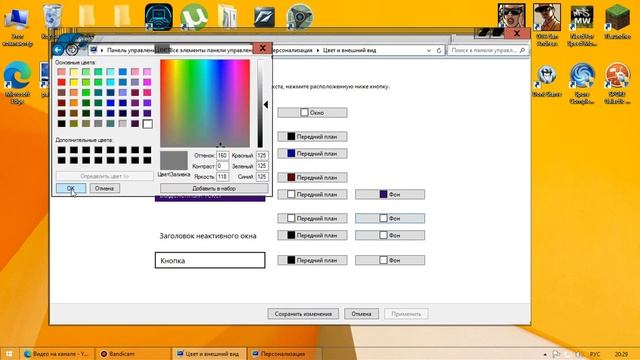
Task: Click Отмена at the window bottom
Action: point(361,314)
